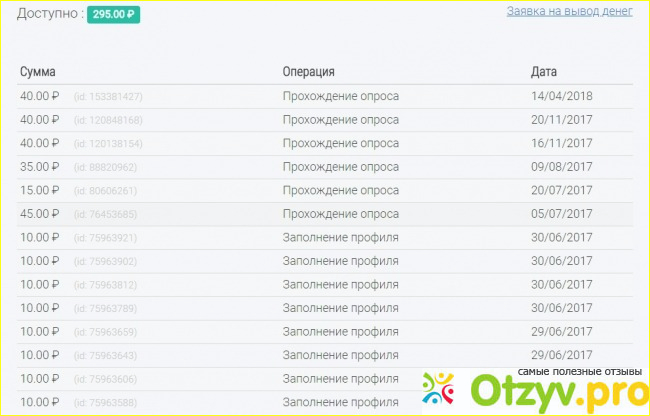The image size is (650, 416).
Task: Click 'Прохождение опроса' in the 05/07/2017 row
Action: (x=341, y=214)
